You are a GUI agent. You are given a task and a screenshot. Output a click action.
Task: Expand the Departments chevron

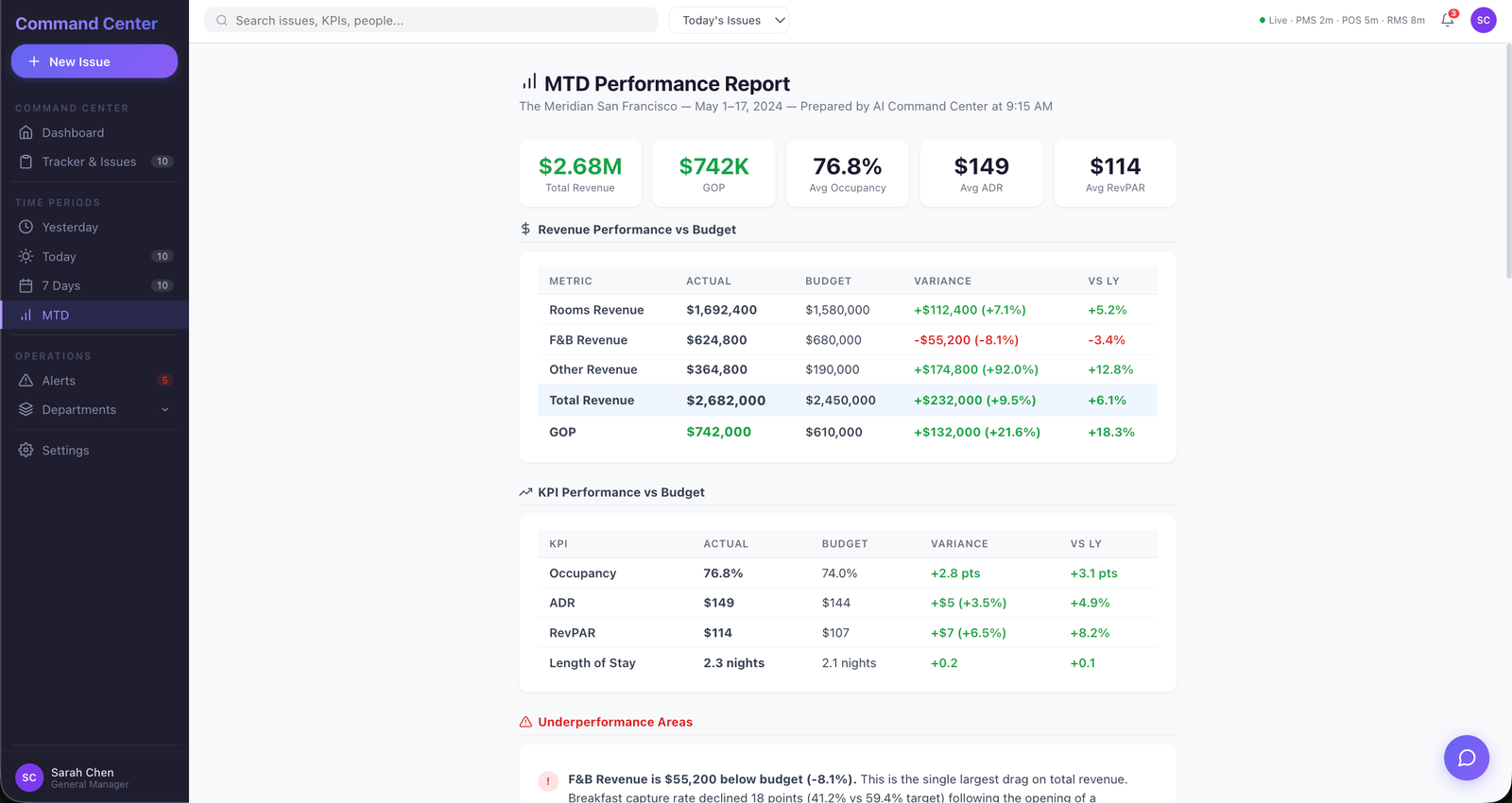click(165, 410)
